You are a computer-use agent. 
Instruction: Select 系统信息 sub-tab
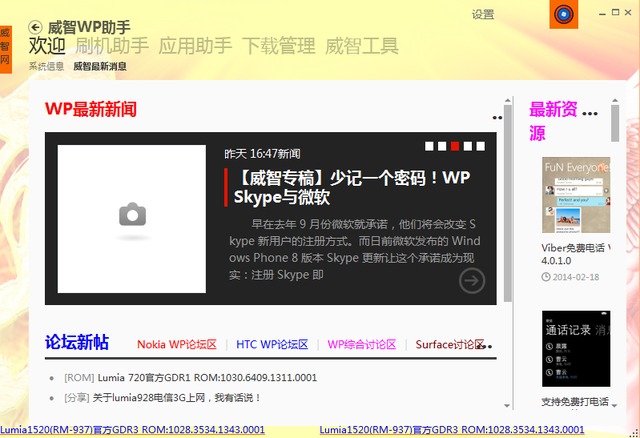coord(46,66)
